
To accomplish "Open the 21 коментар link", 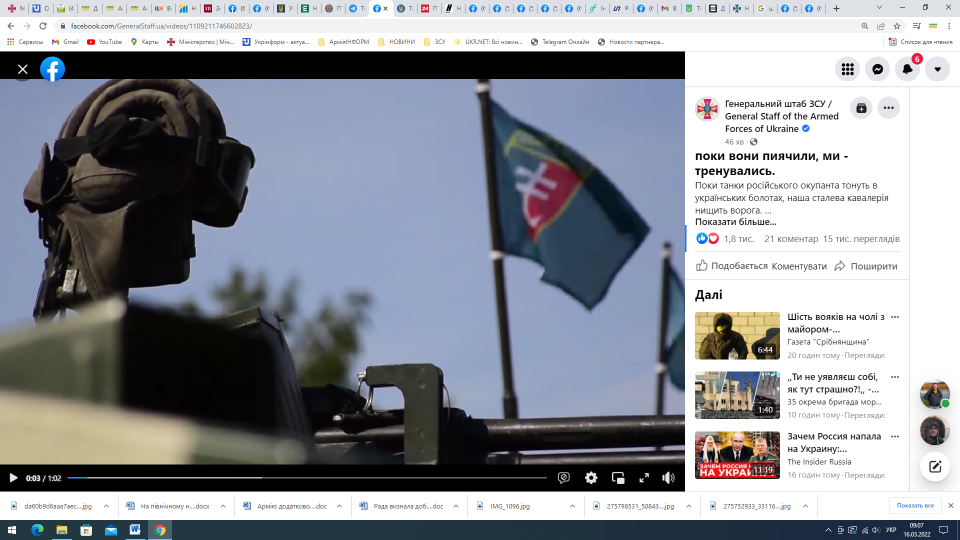I will [789, 239].
